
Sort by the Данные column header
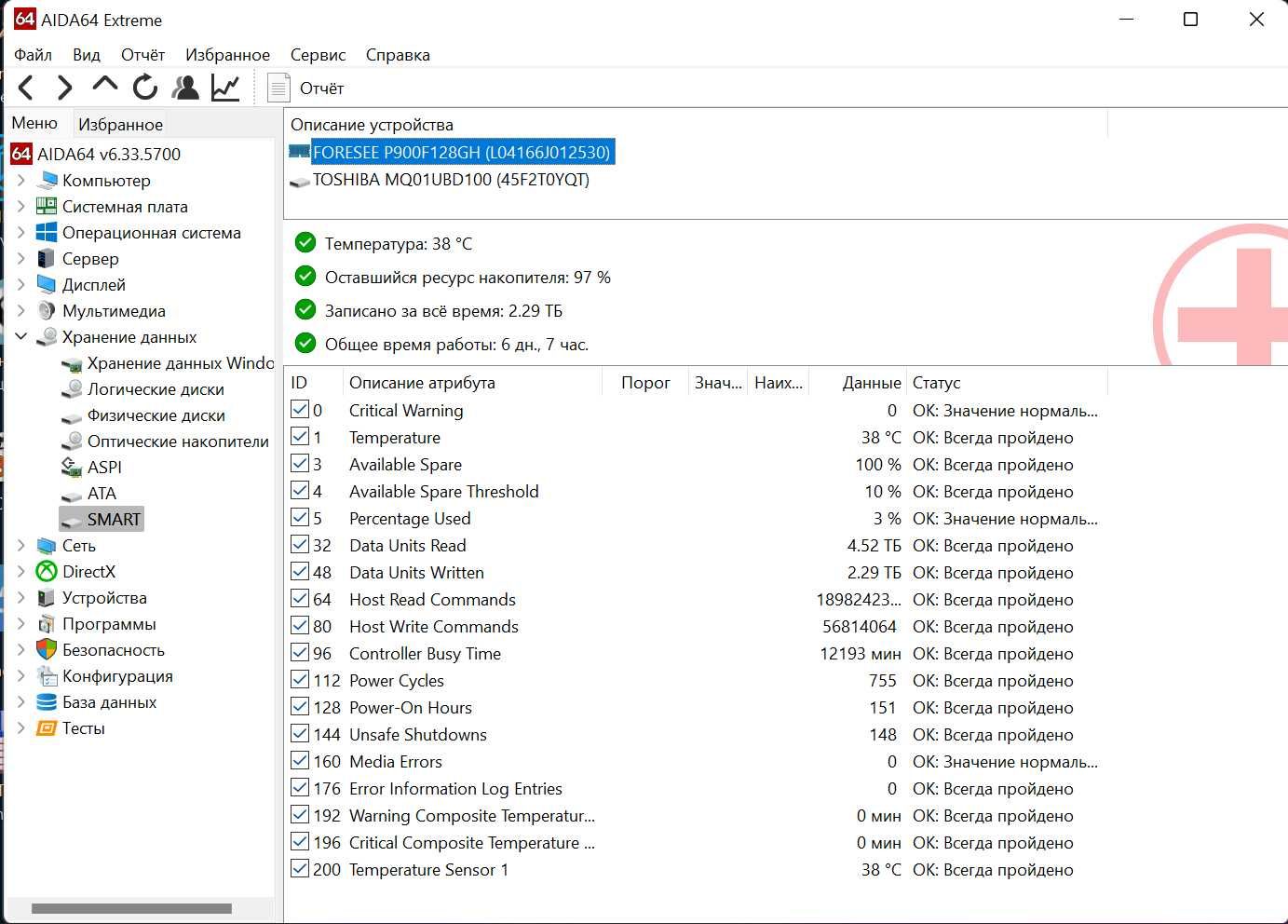[x=872, y=383]
